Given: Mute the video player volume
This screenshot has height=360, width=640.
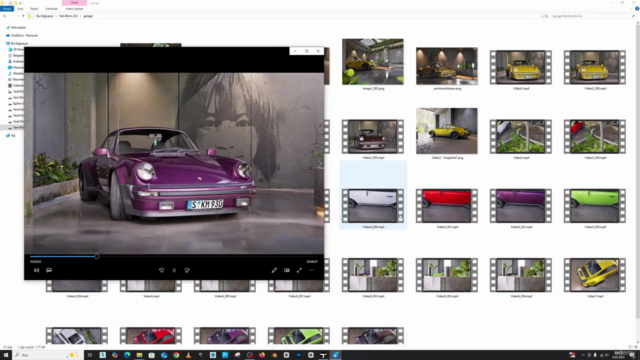Looking at the screenshot, I should 36,270.
